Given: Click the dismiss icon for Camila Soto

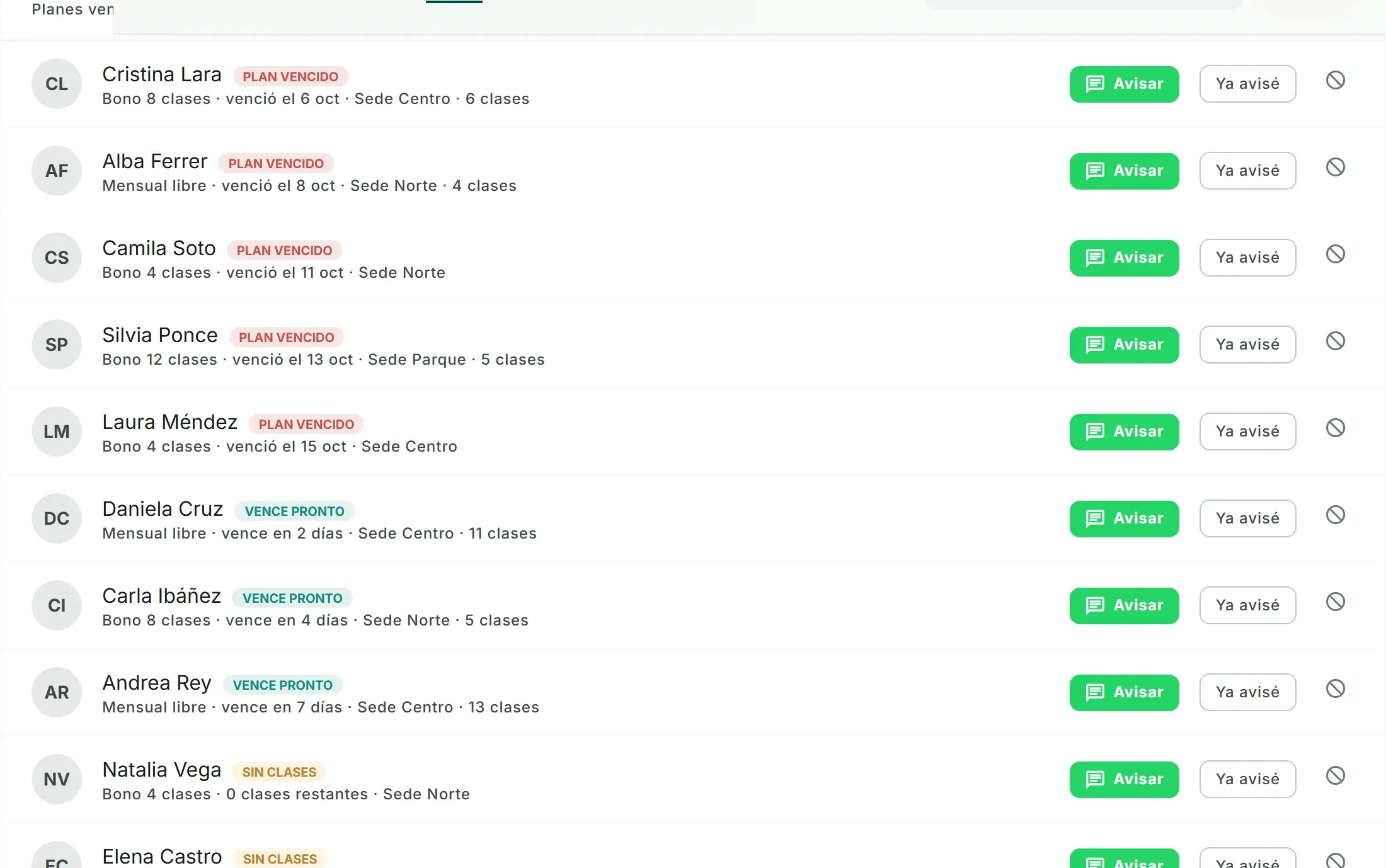Looking at the screenshot, I should (x=1335, y=254).
